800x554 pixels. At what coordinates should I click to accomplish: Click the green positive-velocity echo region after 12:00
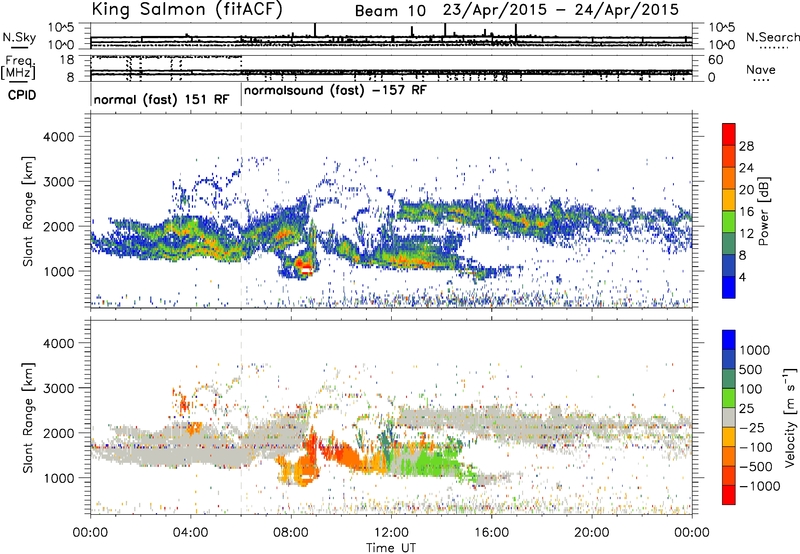pyautogui.click(x=431, y=462)
